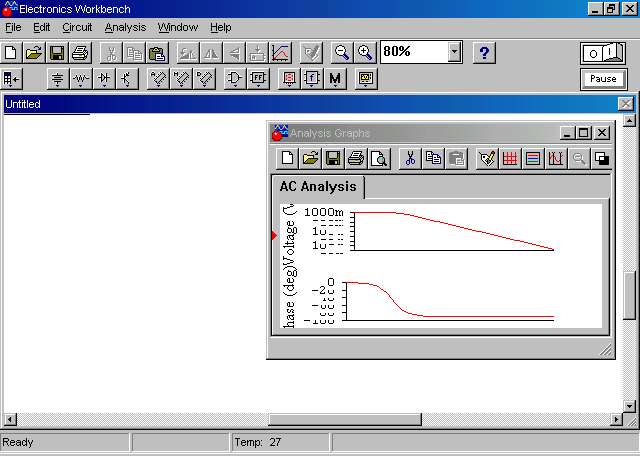Print graphs in Analysis Graphs window
This screenshot has width=640, height=456.
click(356, 158)
